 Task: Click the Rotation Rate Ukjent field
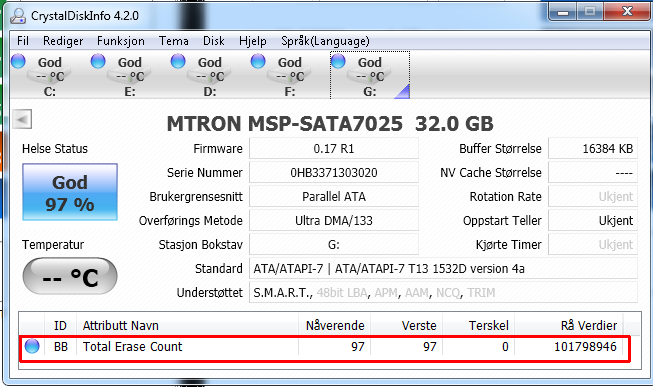(x=593, y=197)
